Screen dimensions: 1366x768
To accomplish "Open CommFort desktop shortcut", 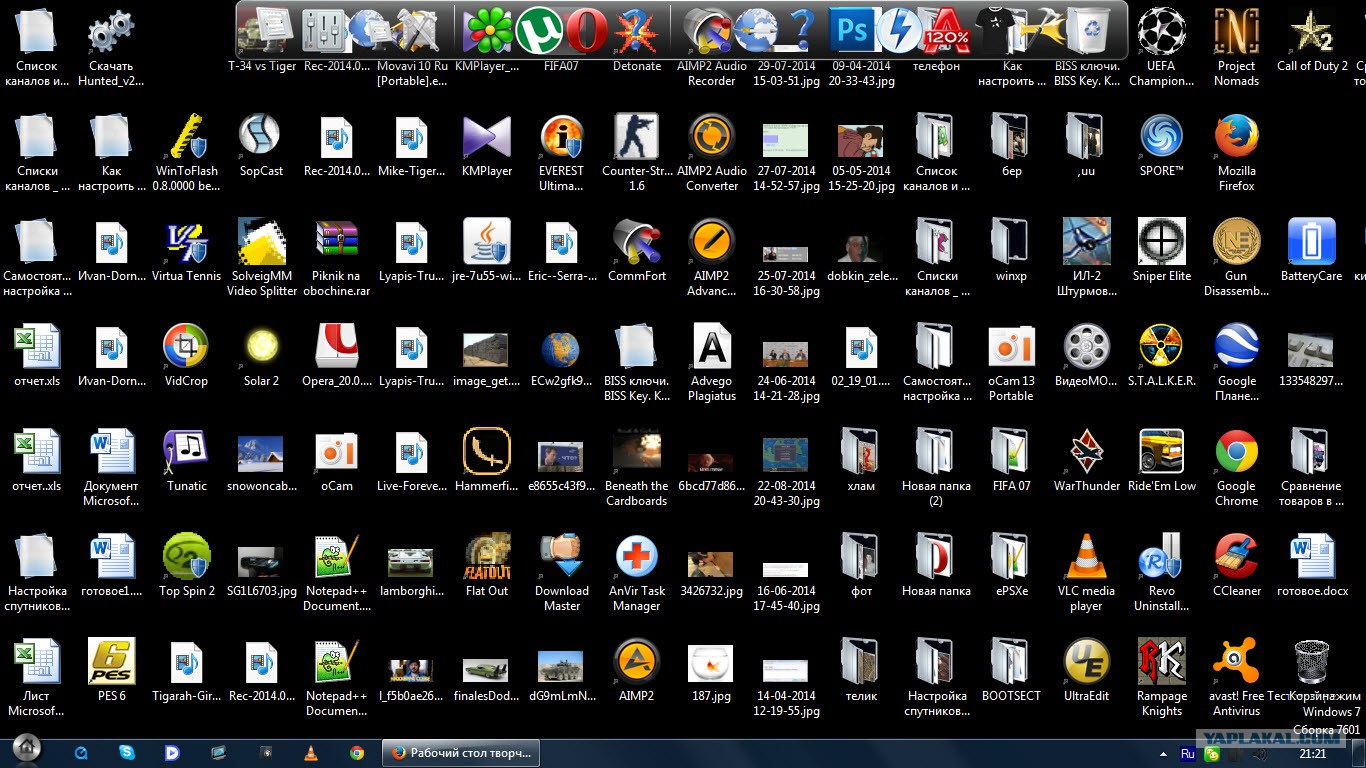I will pyautogui.click(x=637, y=250).
